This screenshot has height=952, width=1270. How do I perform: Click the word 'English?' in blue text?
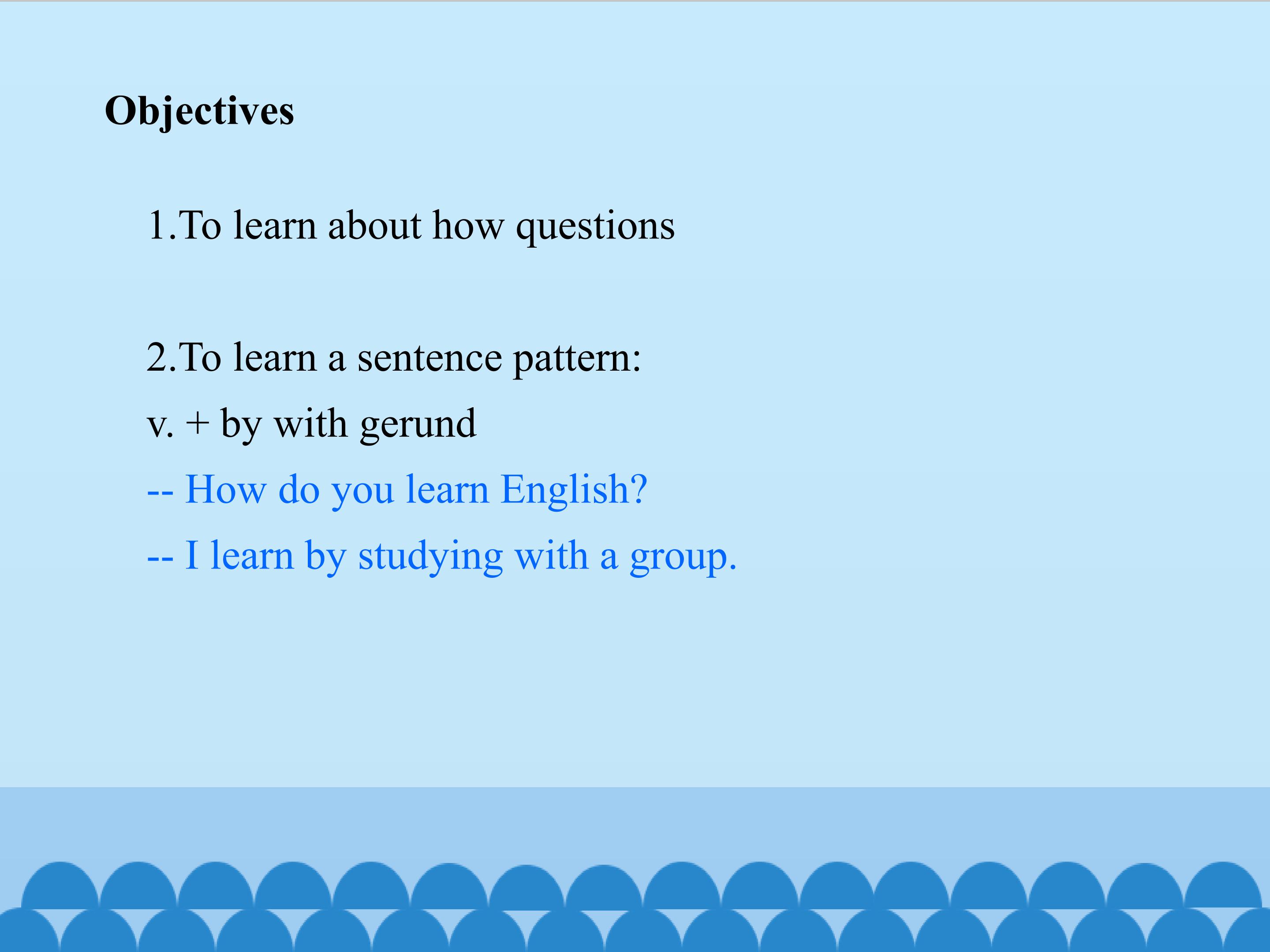pyautogui.click(x=574, y=491)
